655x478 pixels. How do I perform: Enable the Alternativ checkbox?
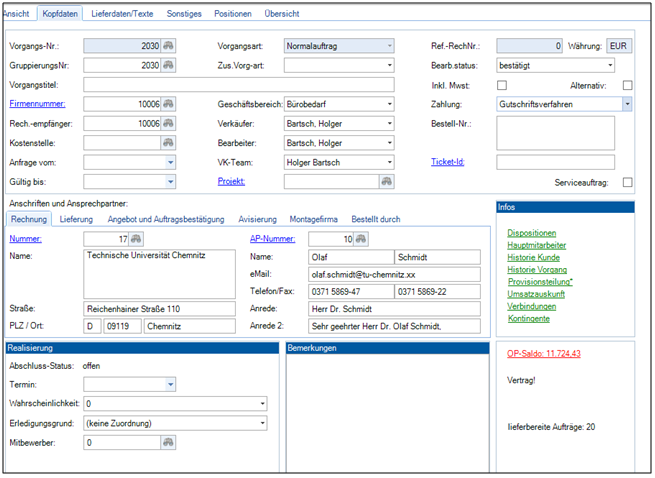pos(627,85)
